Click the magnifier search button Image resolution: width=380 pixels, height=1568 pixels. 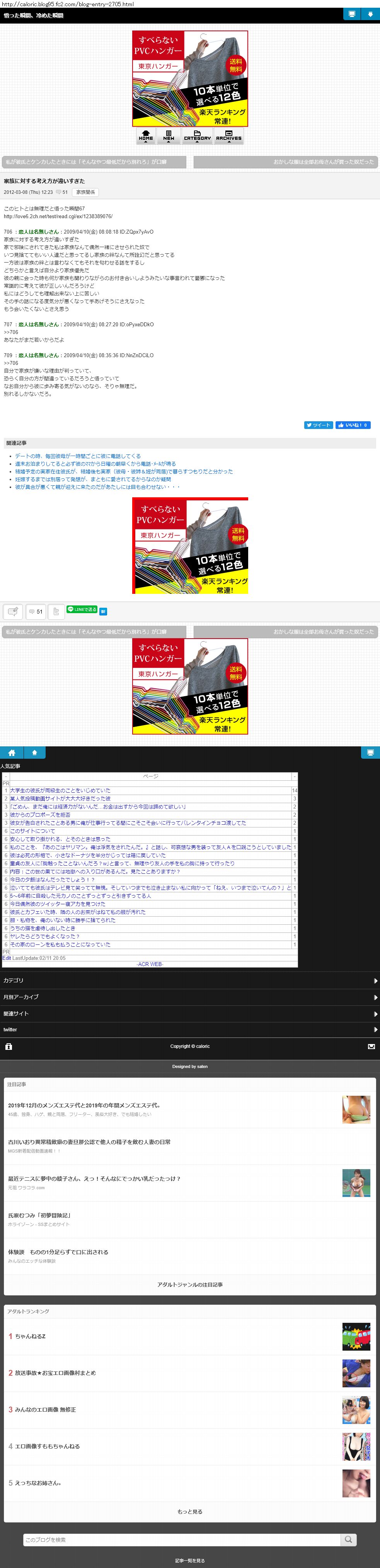348,1539
